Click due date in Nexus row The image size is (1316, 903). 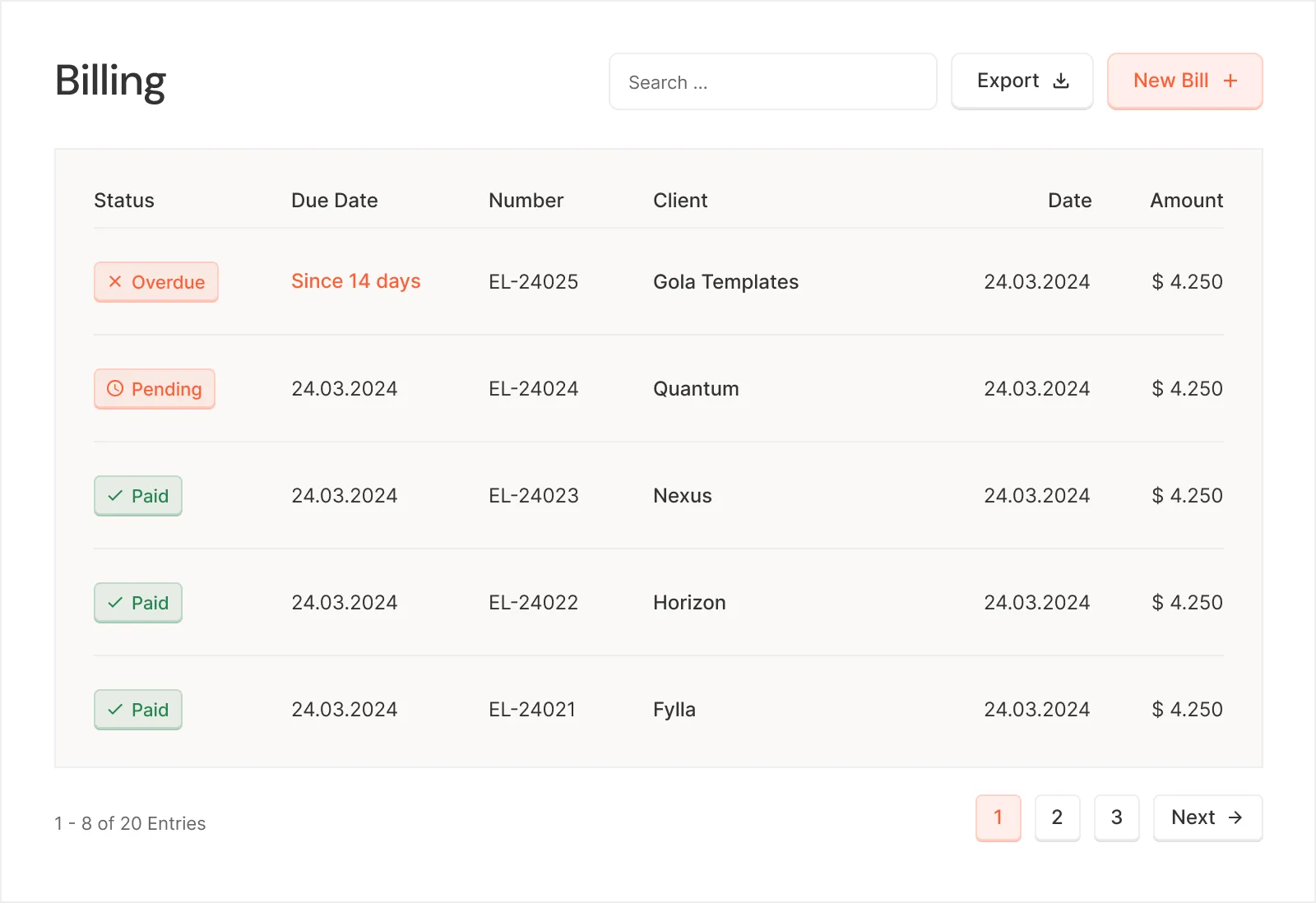click(345, 496)
